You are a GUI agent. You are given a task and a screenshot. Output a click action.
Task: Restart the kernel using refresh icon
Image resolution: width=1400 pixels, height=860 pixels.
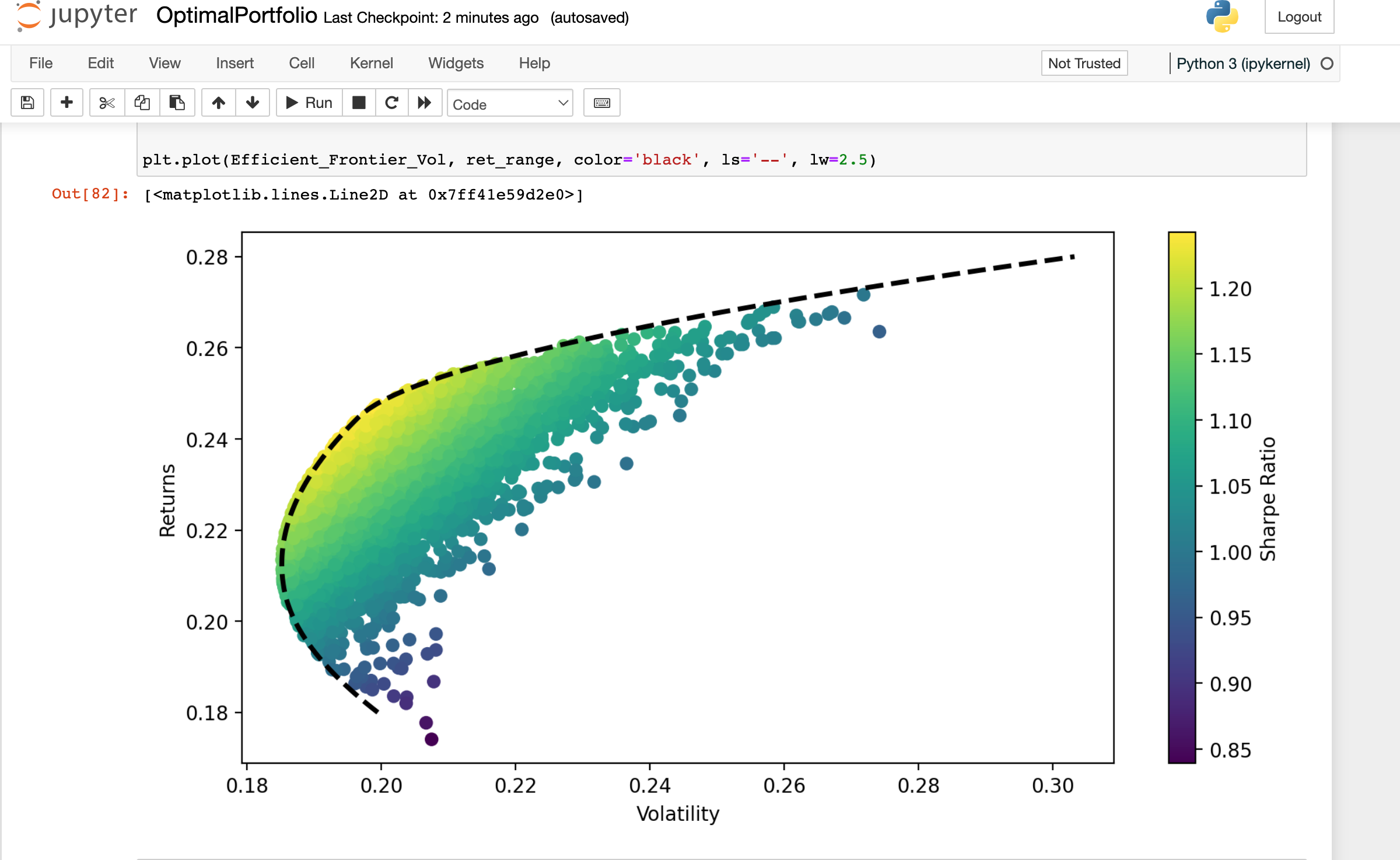coord(391,103)
